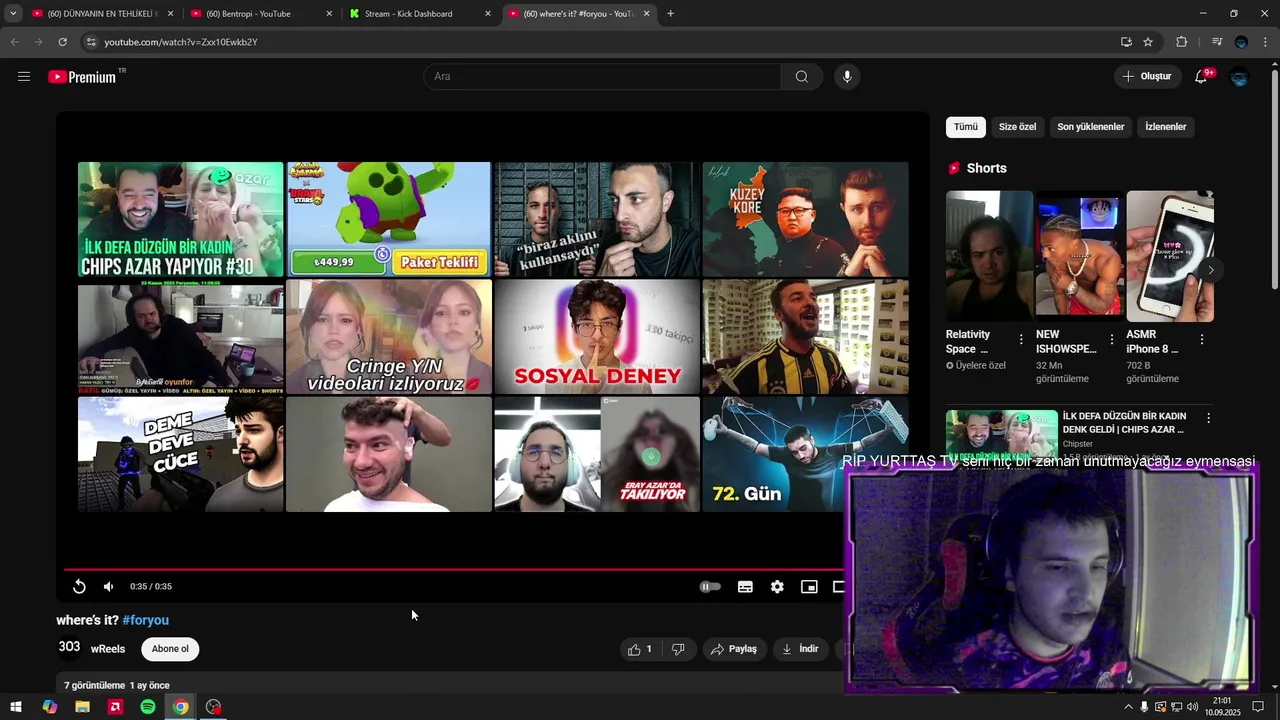
Task: Select the Son yüklenenler filter chip
Action: pos(1091,127)
